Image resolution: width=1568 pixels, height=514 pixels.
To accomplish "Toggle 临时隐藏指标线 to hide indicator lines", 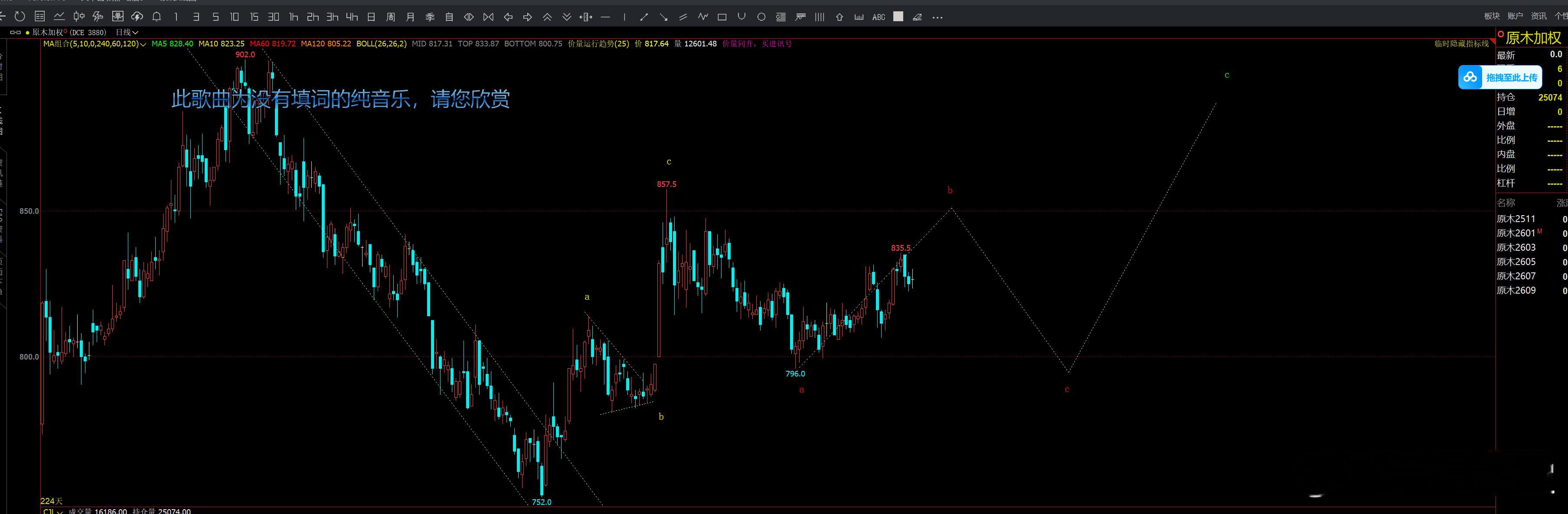I will point(1461,44).
